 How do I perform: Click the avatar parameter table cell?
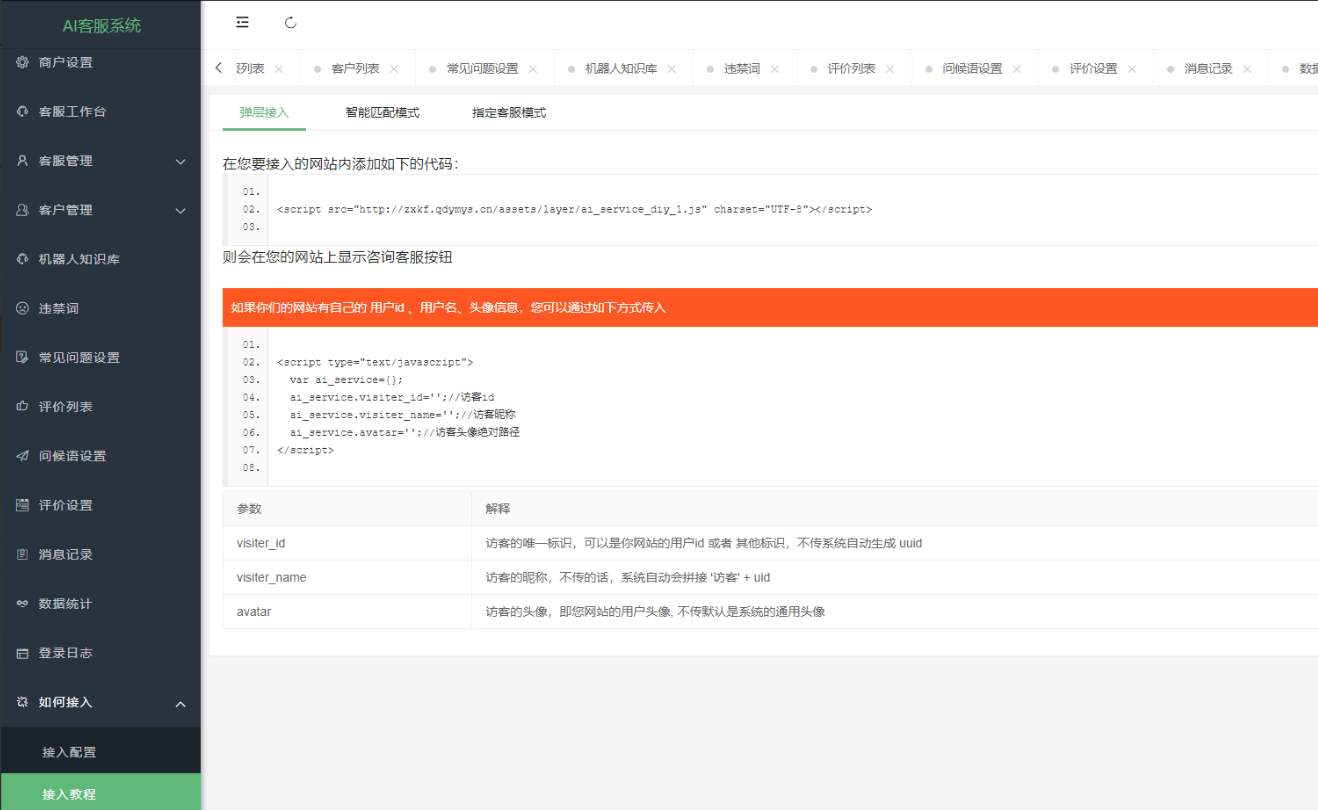tap(347, 611)
